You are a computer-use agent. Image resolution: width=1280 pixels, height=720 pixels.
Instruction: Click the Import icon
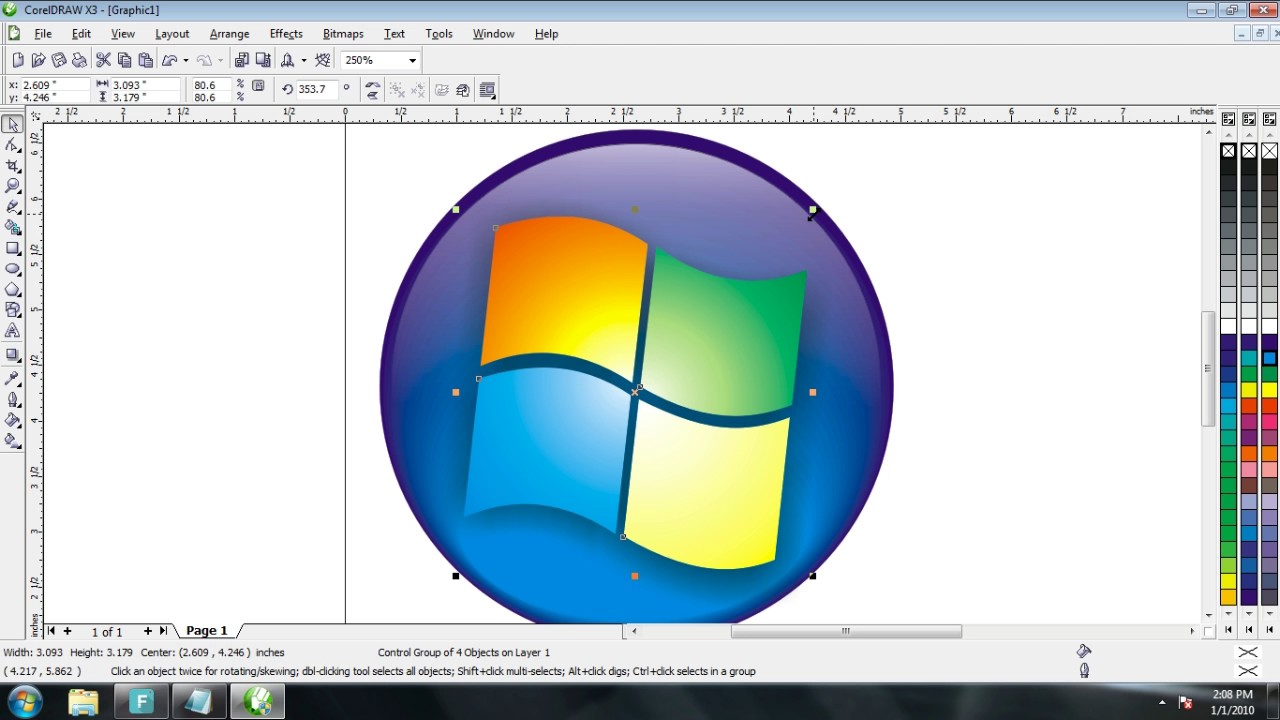241,60
